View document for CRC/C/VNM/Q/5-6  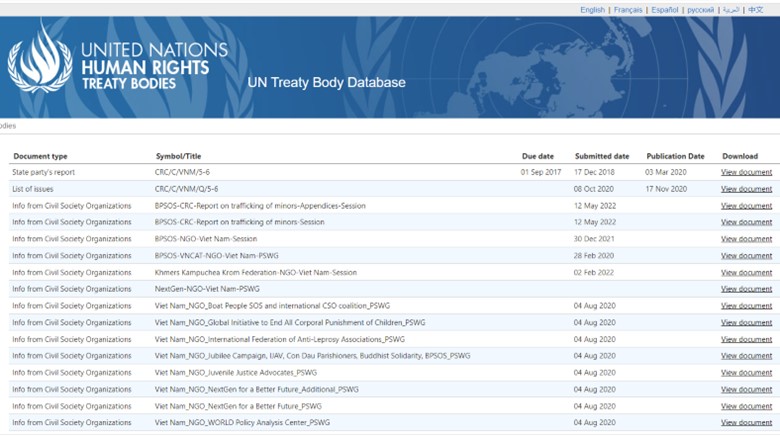tap(747, 189)
